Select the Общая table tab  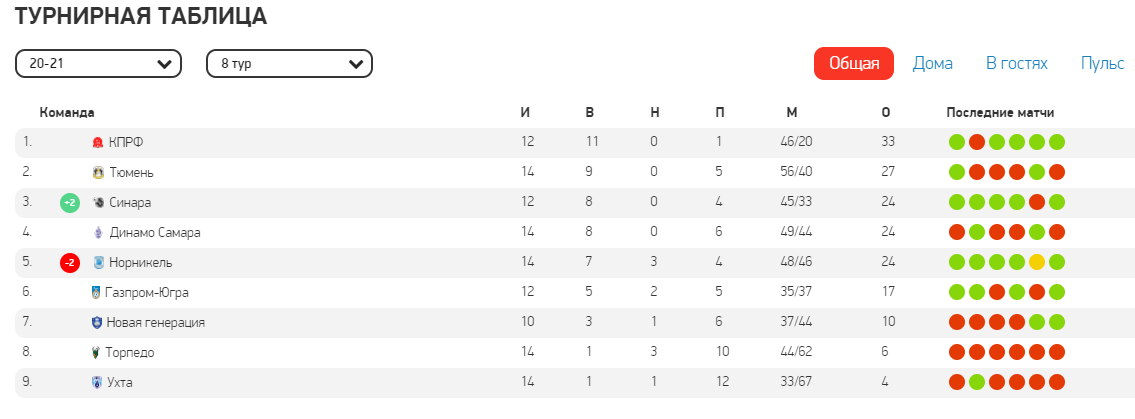853,64
